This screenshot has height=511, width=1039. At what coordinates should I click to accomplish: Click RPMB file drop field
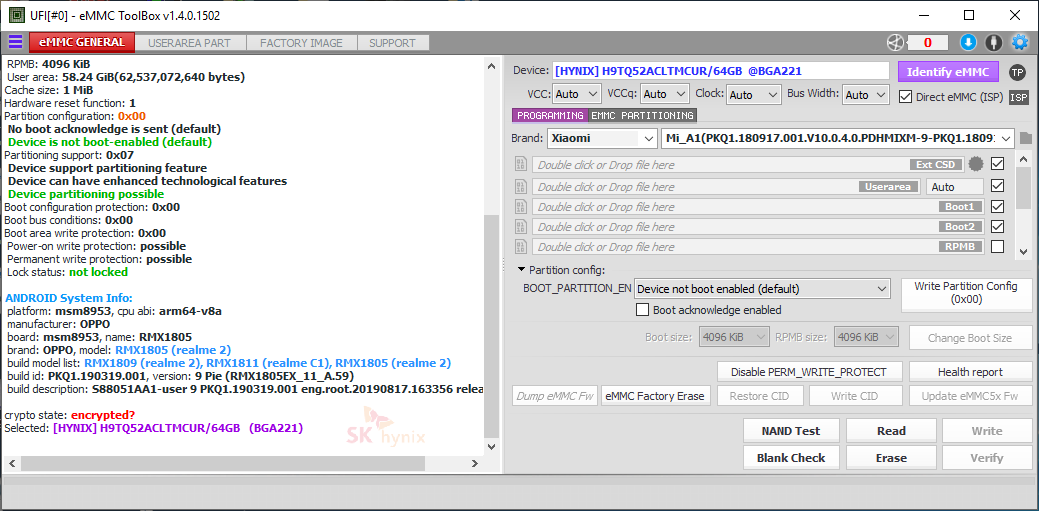click(757, 247)
